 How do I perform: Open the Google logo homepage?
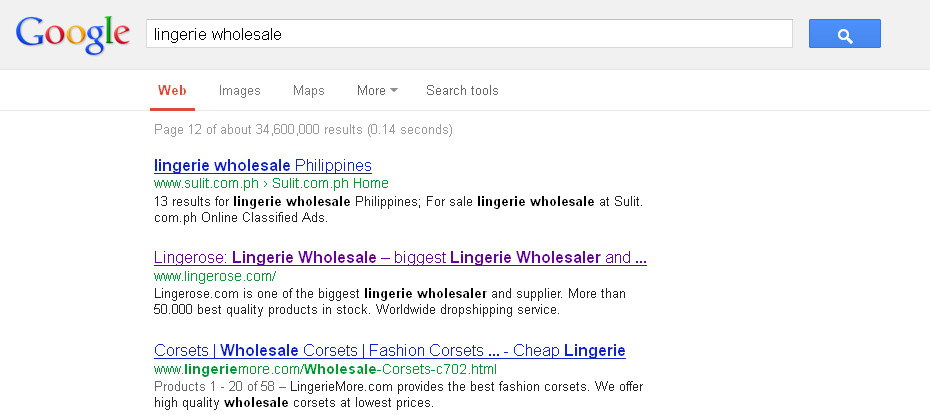(72, 34)
